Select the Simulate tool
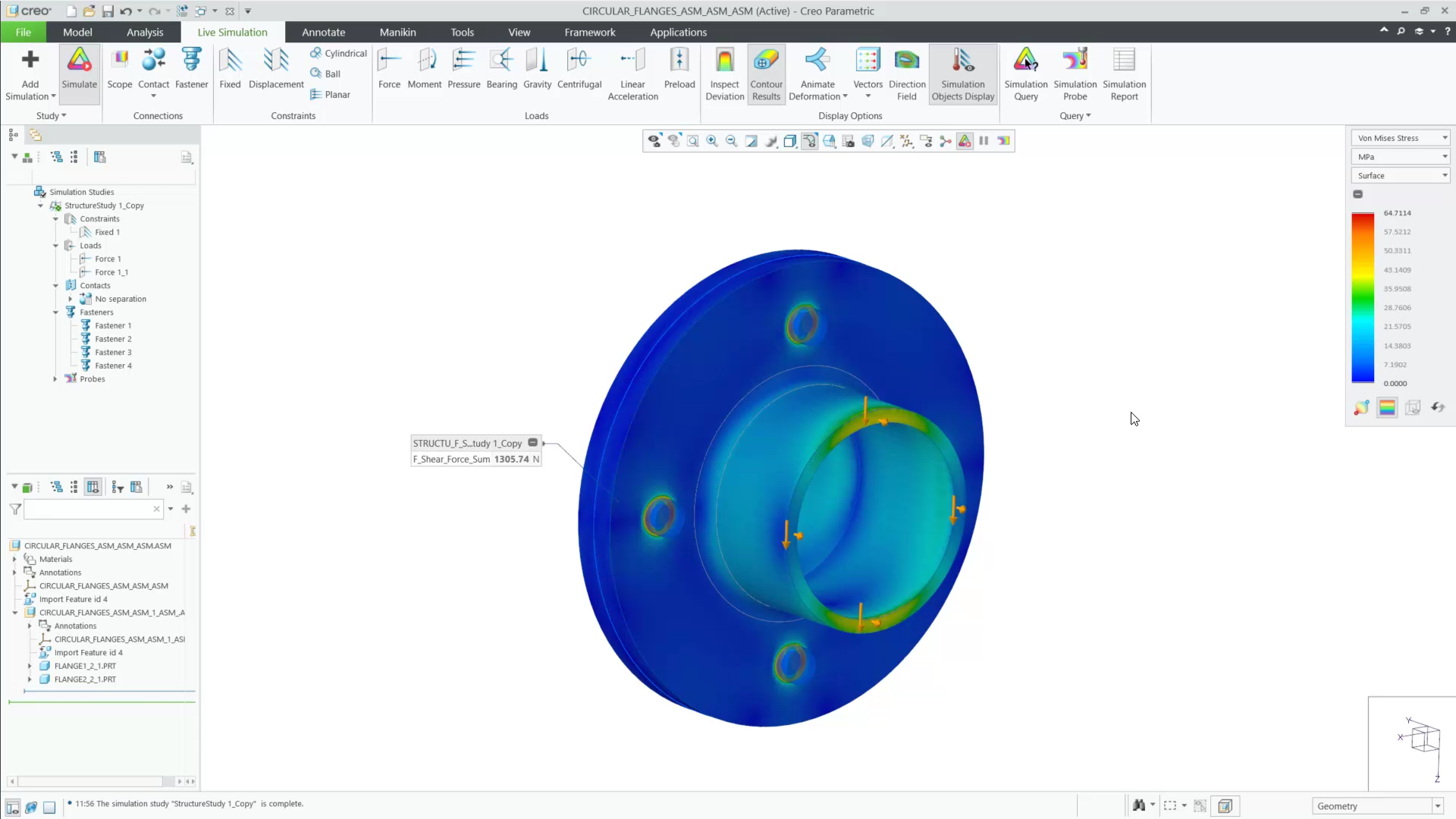Image resolution: width=1456 pixels, height=819 pixels. pyautogui.click(x=79, y=72)
